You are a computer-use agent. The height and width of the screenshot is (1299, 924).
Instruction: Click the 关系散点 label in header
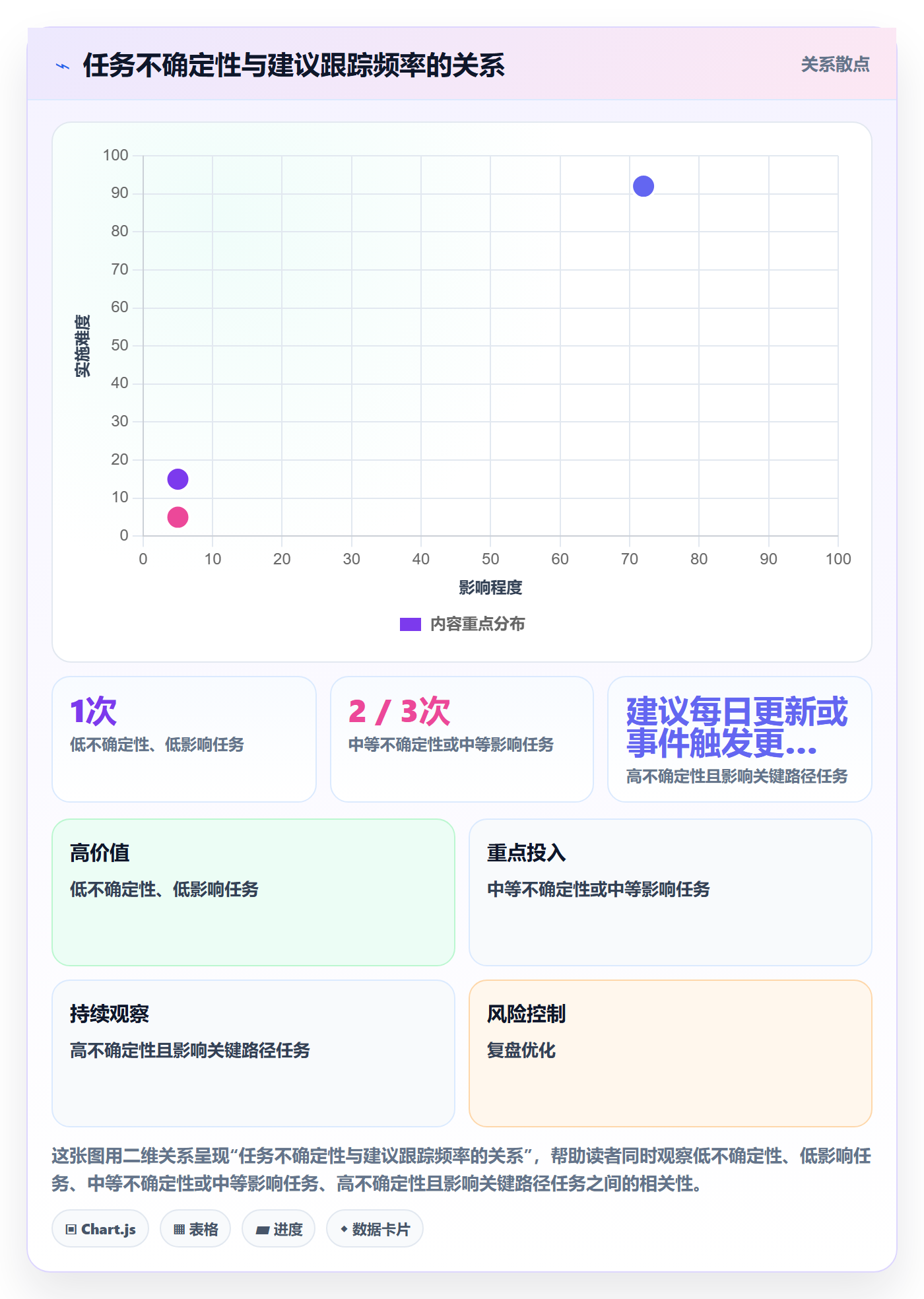[x=835, y=65]
